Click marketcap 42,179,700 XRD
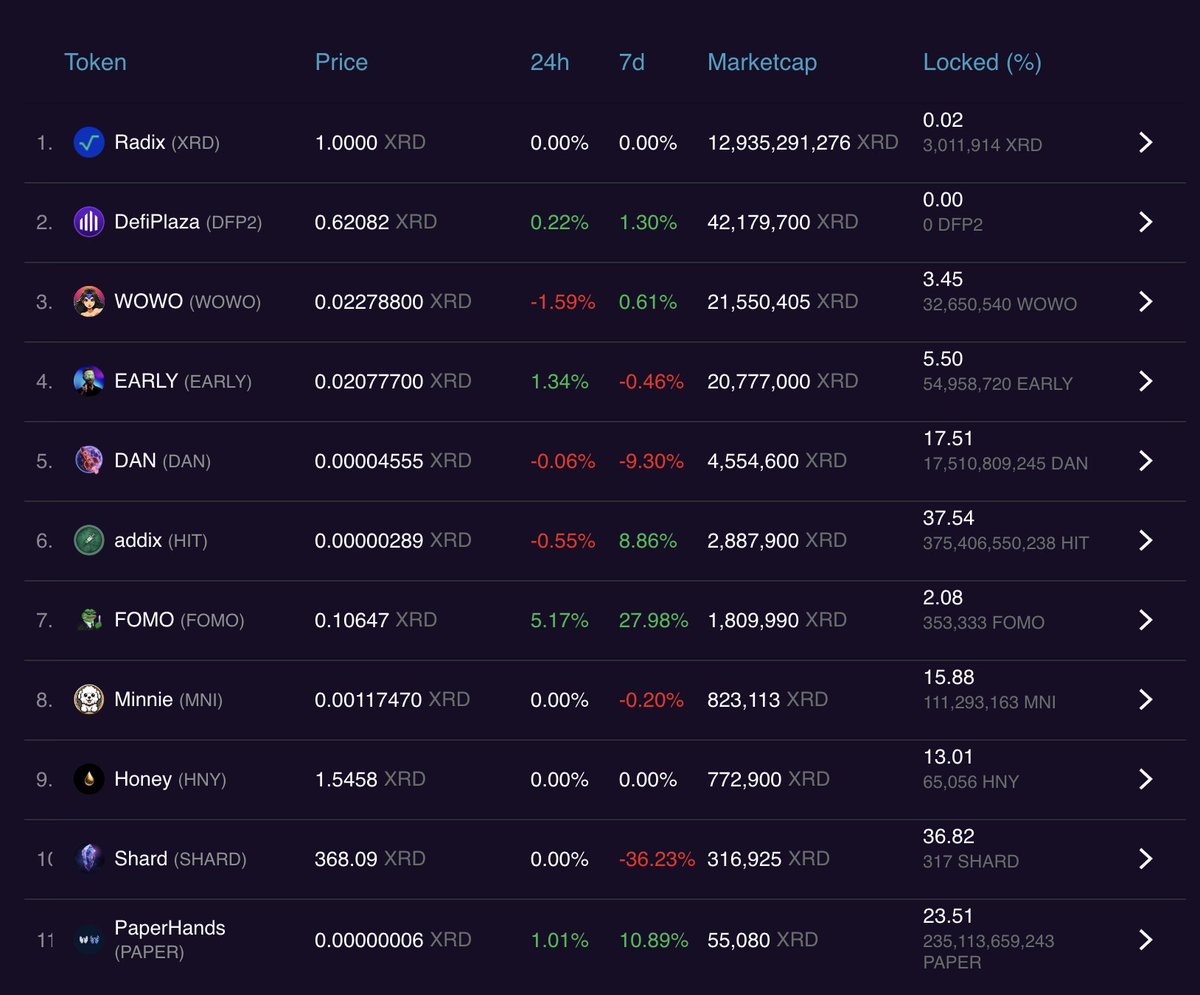The image size is (1200, 995). click(783, 222)
